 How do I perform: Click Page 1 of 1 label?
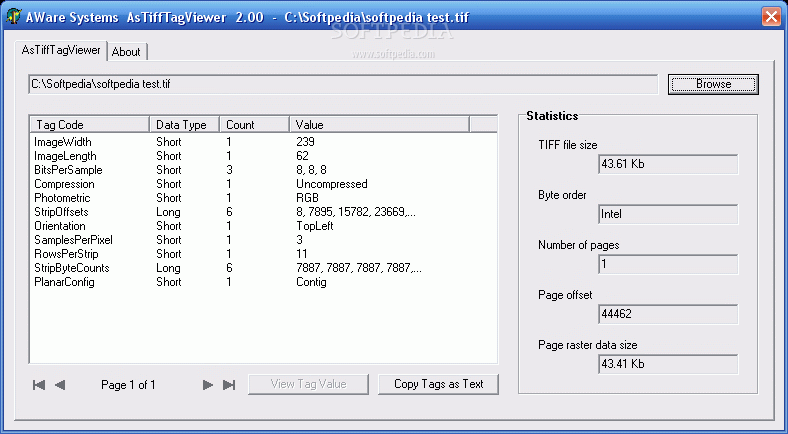128,385
